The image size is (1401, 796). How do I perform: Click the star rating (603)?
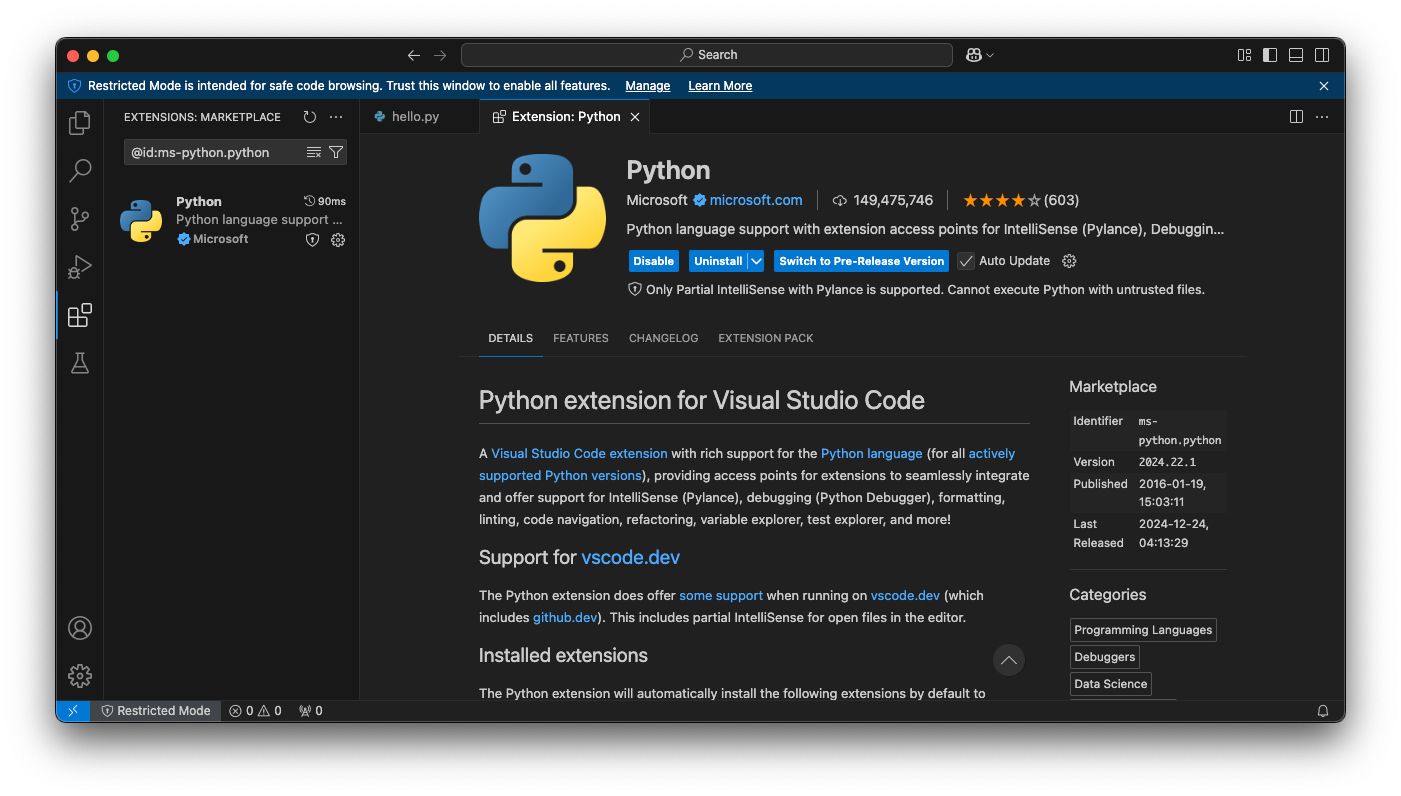[1021, 200]
